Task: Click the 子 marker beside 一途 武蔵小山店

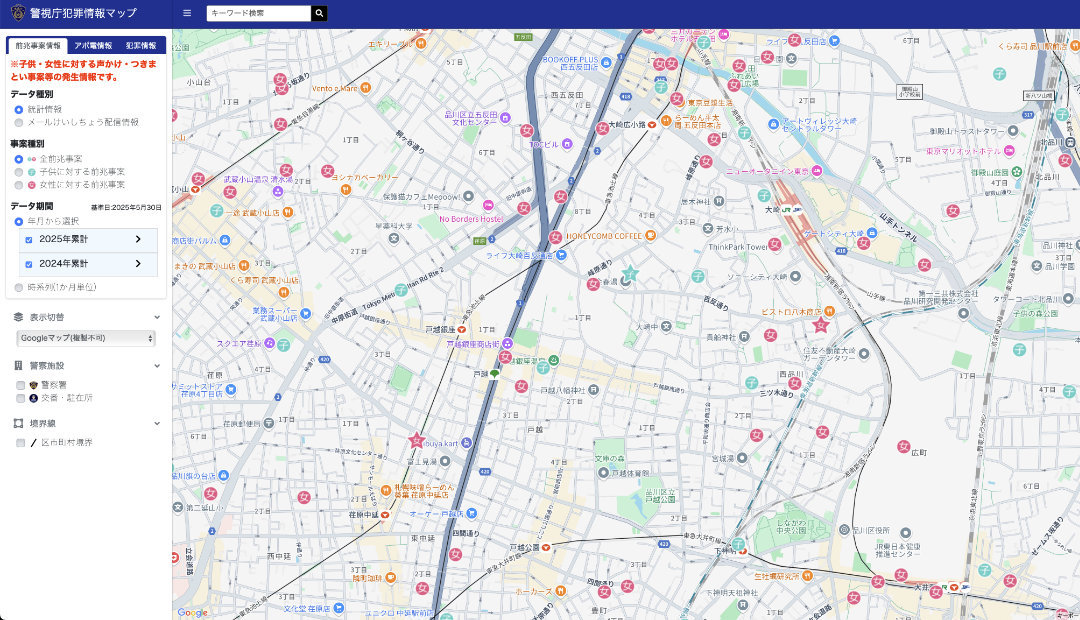Action: pyautogui.click(x=216, y=211)
